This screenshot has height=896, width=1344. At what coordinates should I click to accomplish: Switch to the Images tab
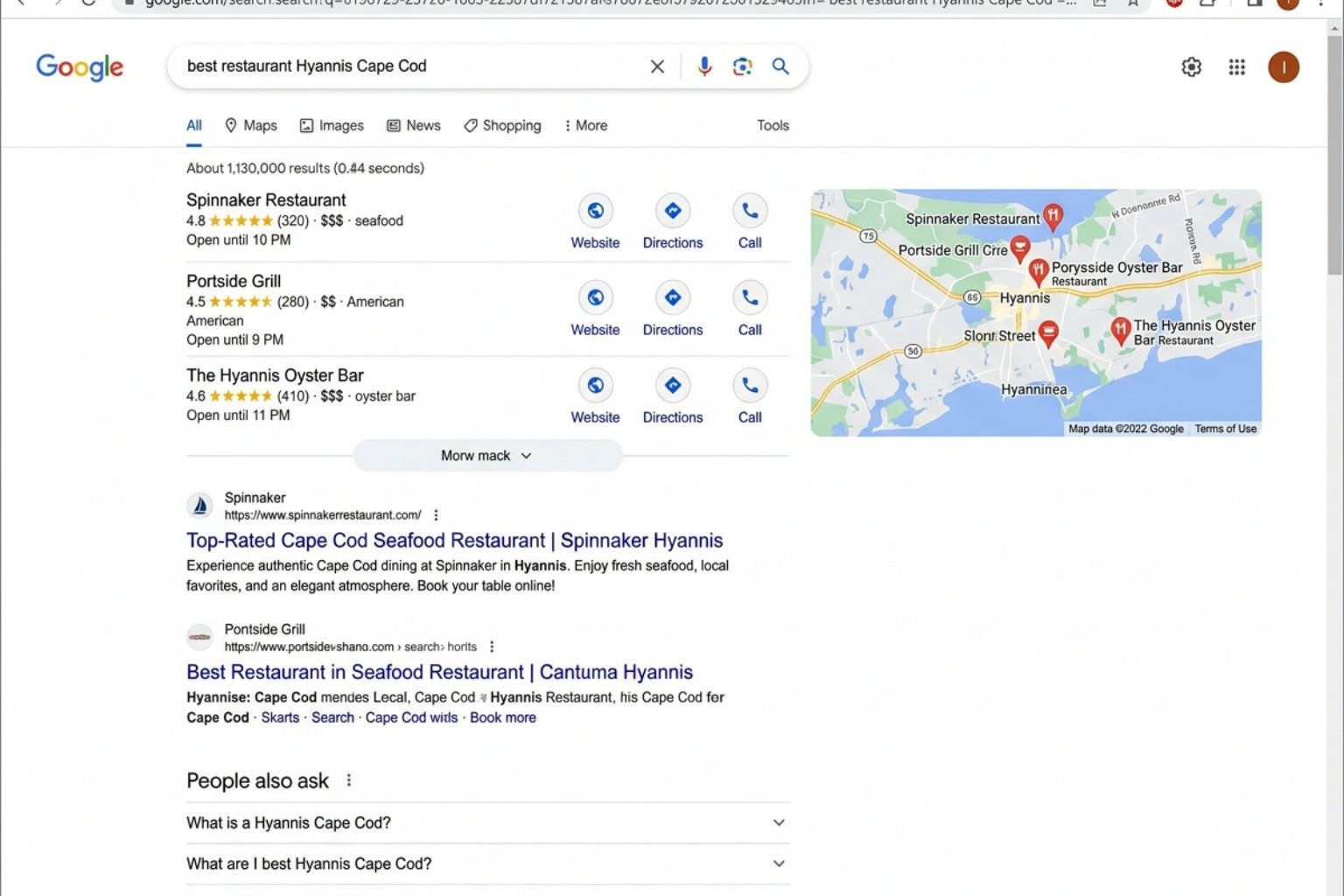(332, 125)
